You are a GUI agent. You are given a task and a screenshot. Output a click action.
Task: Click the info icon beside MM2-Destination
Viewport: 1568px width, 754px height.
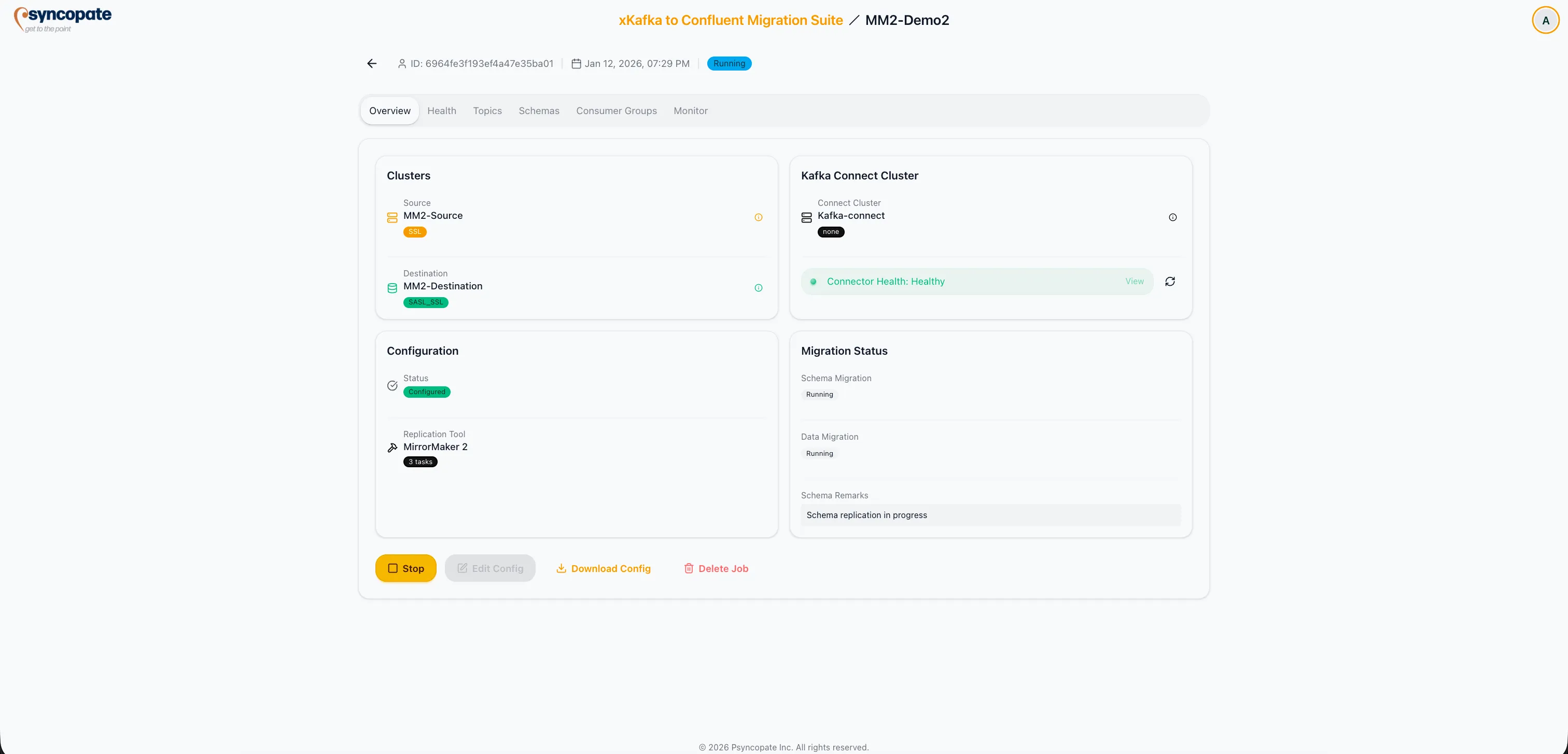[x=758, y=288]
